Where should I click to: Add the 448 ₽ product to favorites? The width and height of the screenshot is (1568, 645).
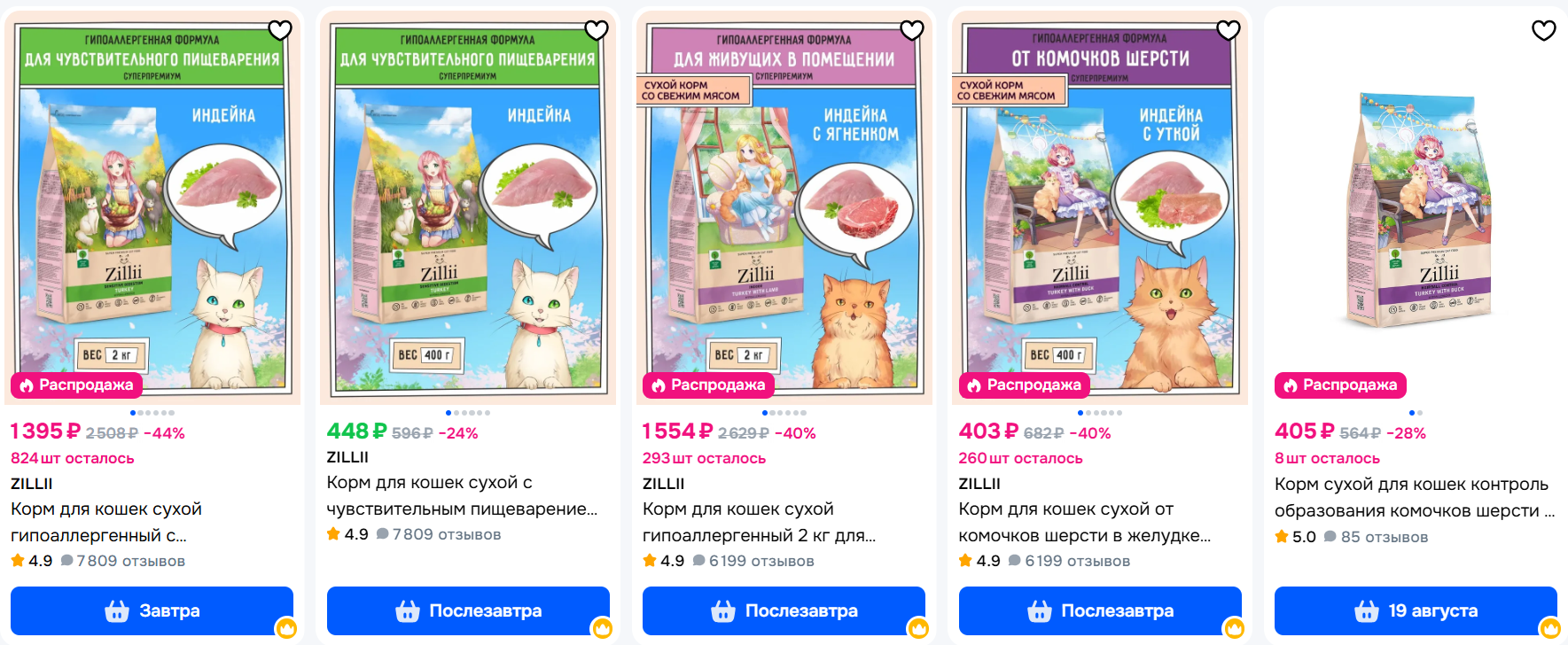point(597,30)
